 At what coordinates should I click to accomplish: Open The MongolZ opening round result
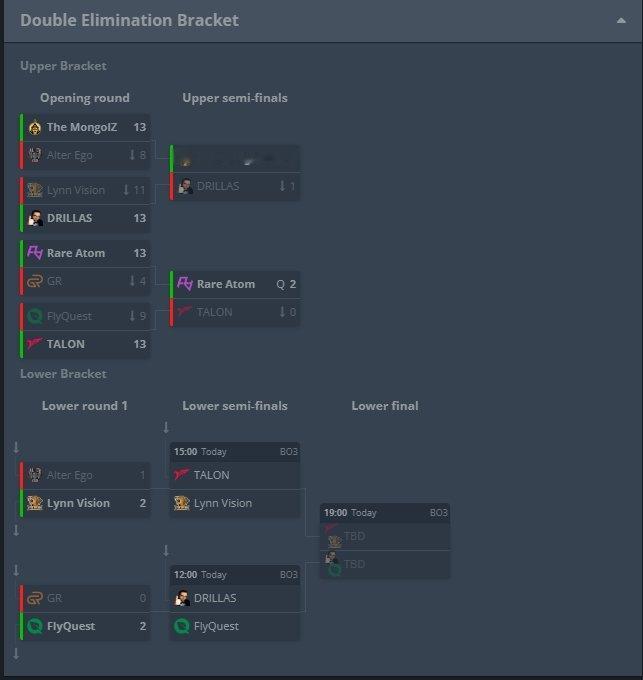(x=85, y=127)
